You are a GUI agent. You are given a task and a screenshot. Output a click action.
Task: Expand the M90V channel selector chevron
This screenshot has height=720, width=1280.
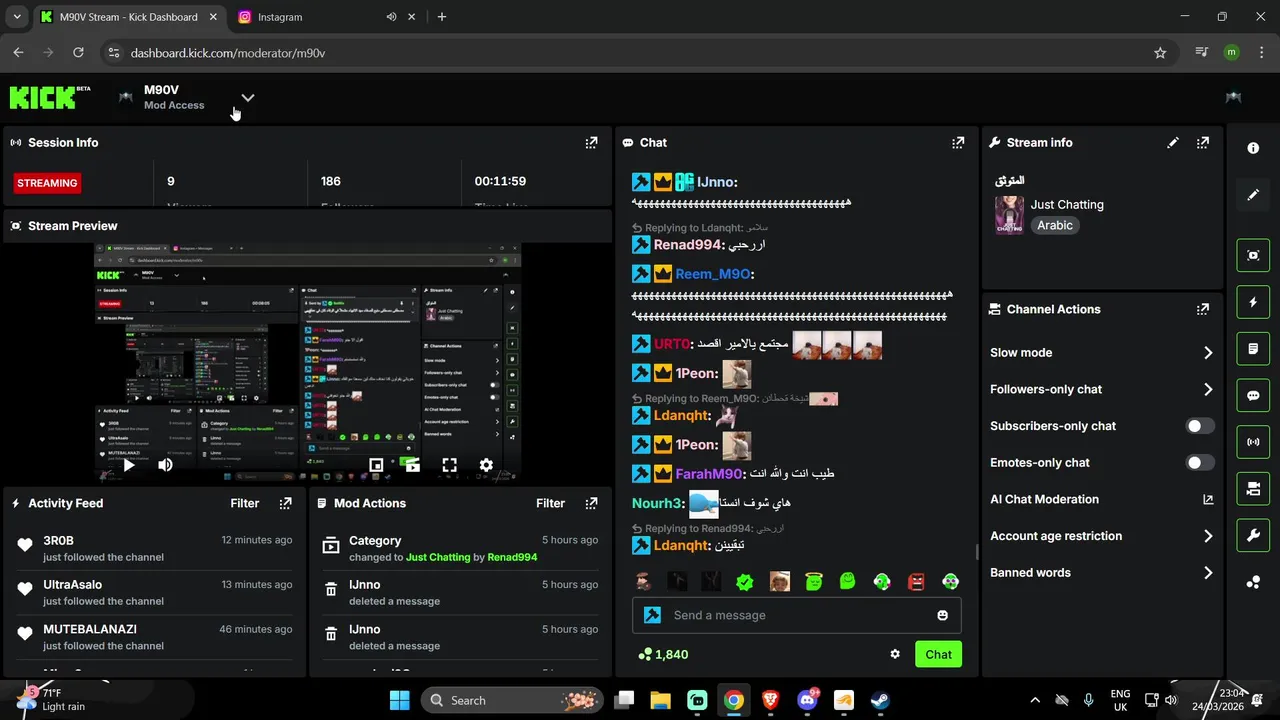[x=248, y=97]
